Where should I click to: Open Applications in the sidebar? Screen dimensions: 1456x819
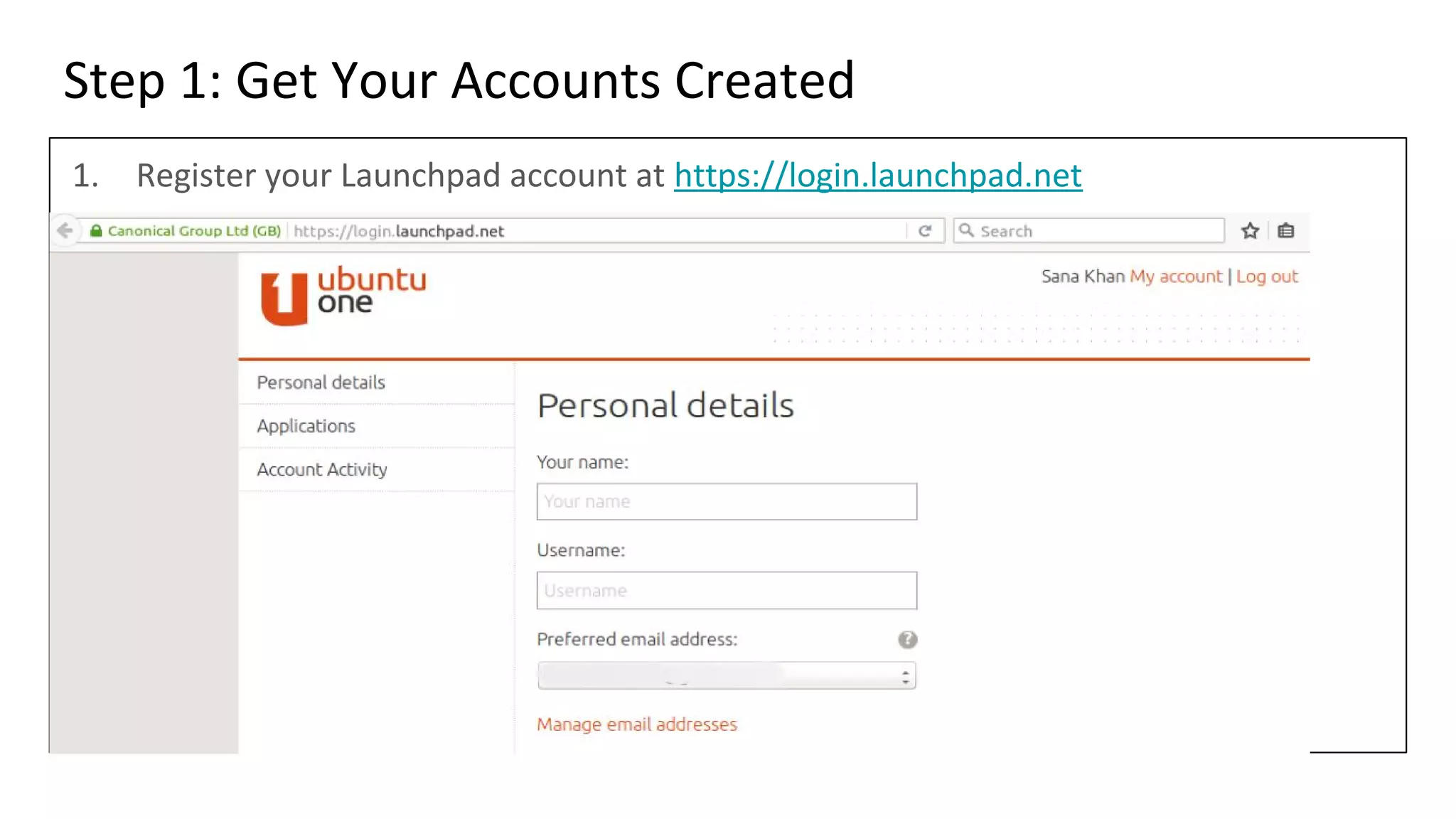point(306,426)
